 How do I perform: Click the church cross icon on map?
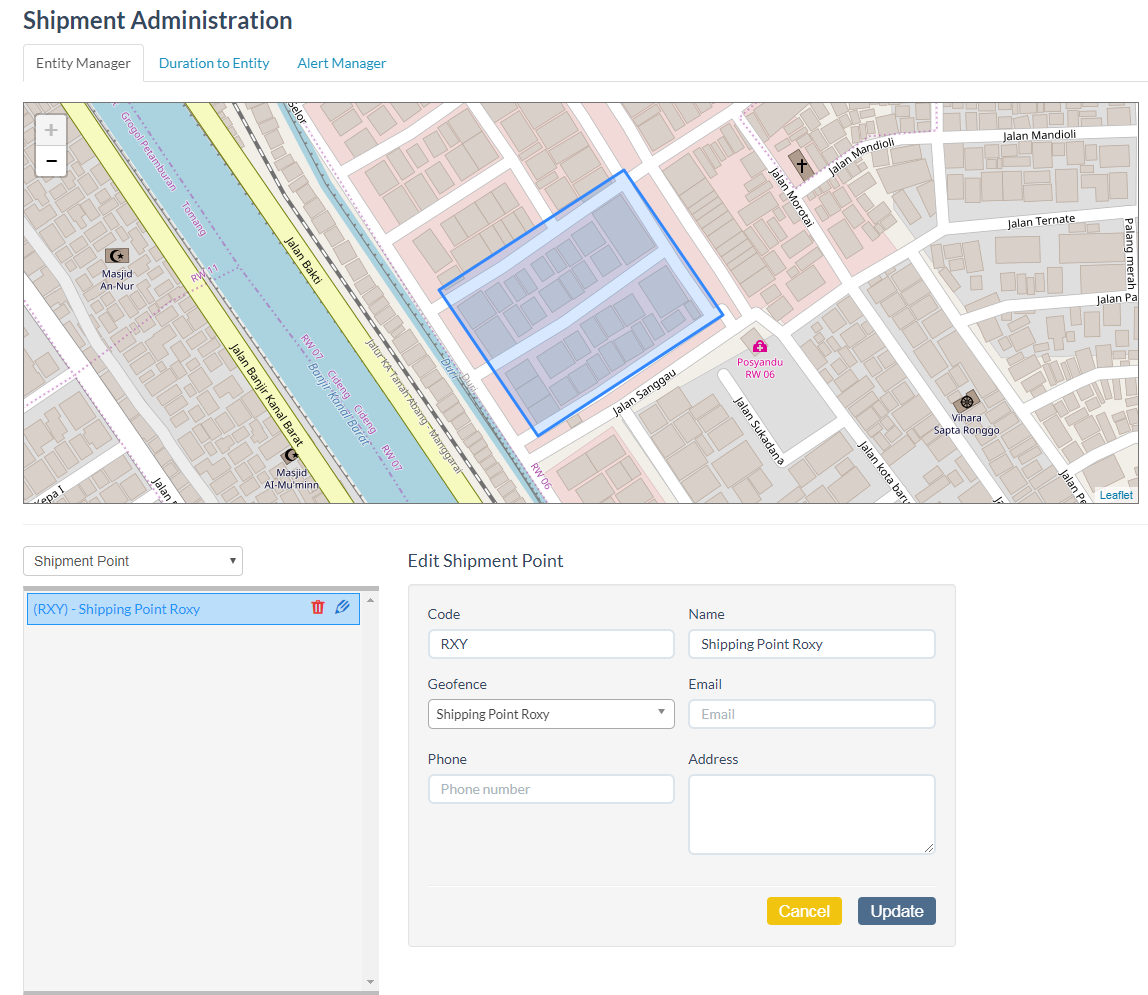pos(800,164)
